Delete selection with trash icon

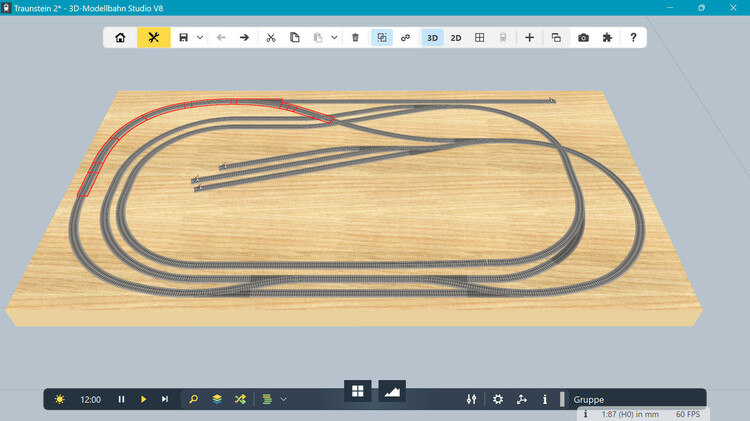point(355,37)
